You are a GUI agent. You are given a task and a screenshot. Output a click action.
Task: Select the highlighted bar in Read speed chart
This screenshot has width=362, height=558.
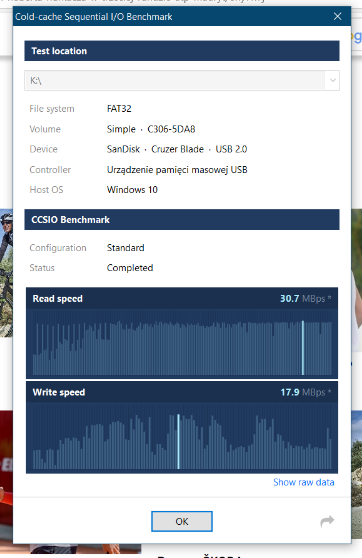pos(303,348)
